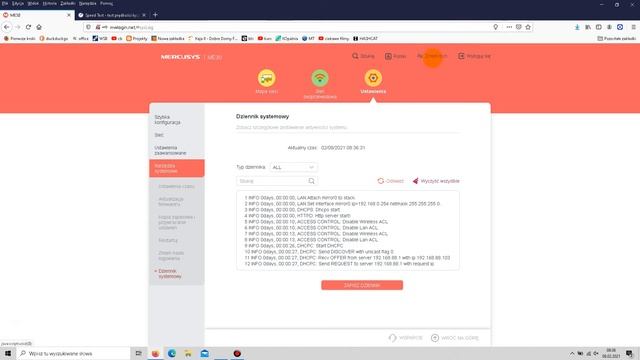This screenshot has width=640, height=360.
Task: Open Task View on the taskbar
Action: click(138, 353)
